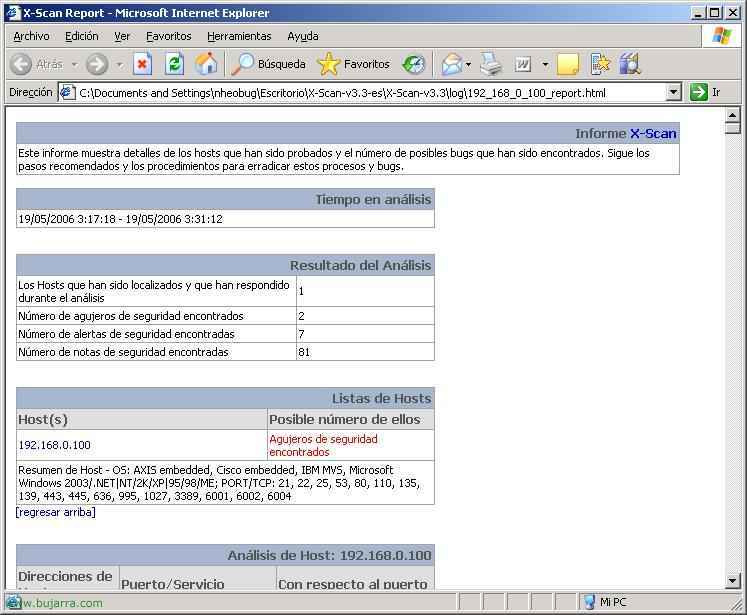Image resolution: width=747 pixels, height=615 pixels.
Task: Click the vertical scrollbar up arrow
Action: click(x=732, y=115)
